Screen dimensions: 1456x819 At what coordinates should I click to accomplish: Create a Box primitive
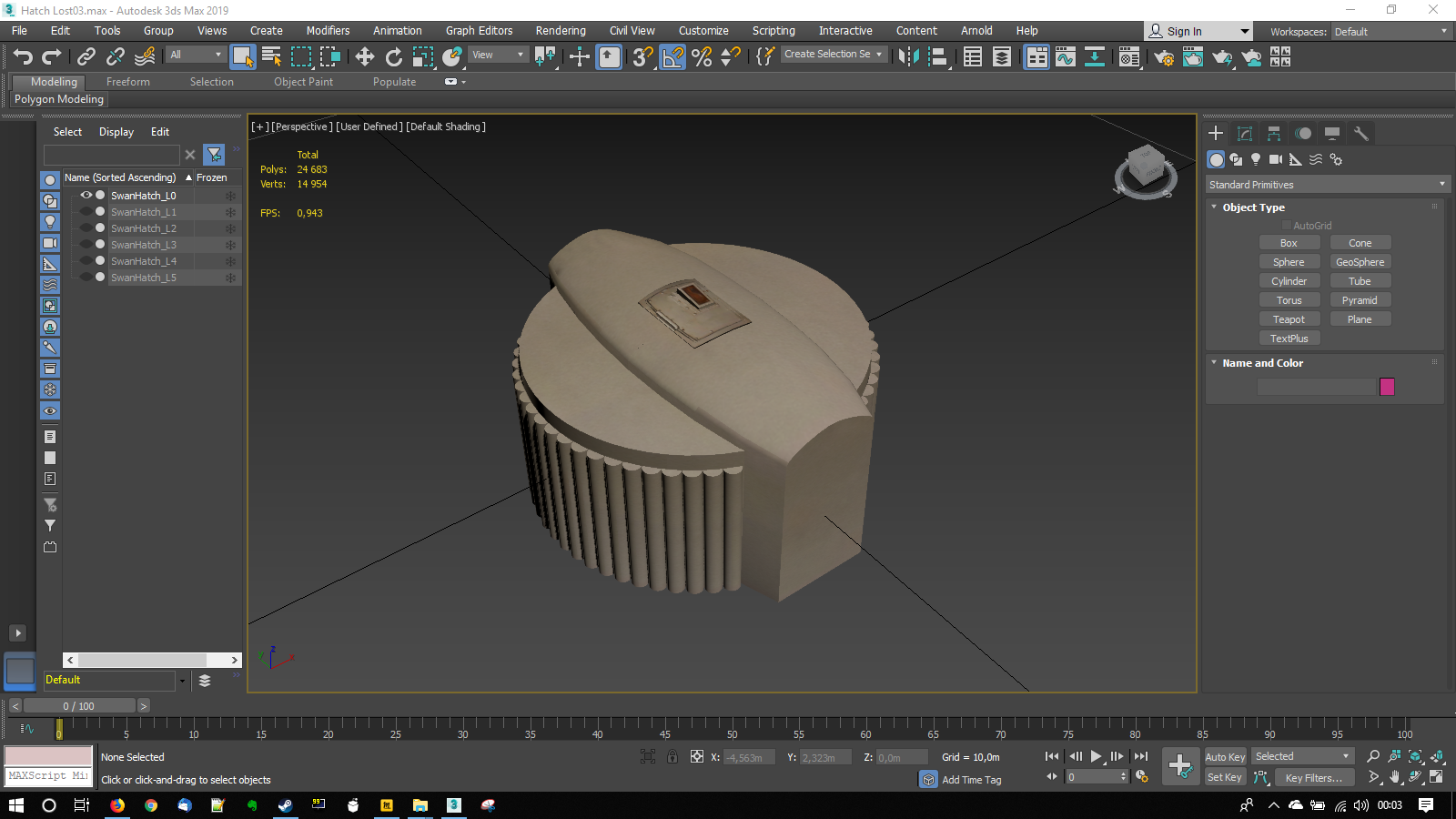(x=1289, y=243)
